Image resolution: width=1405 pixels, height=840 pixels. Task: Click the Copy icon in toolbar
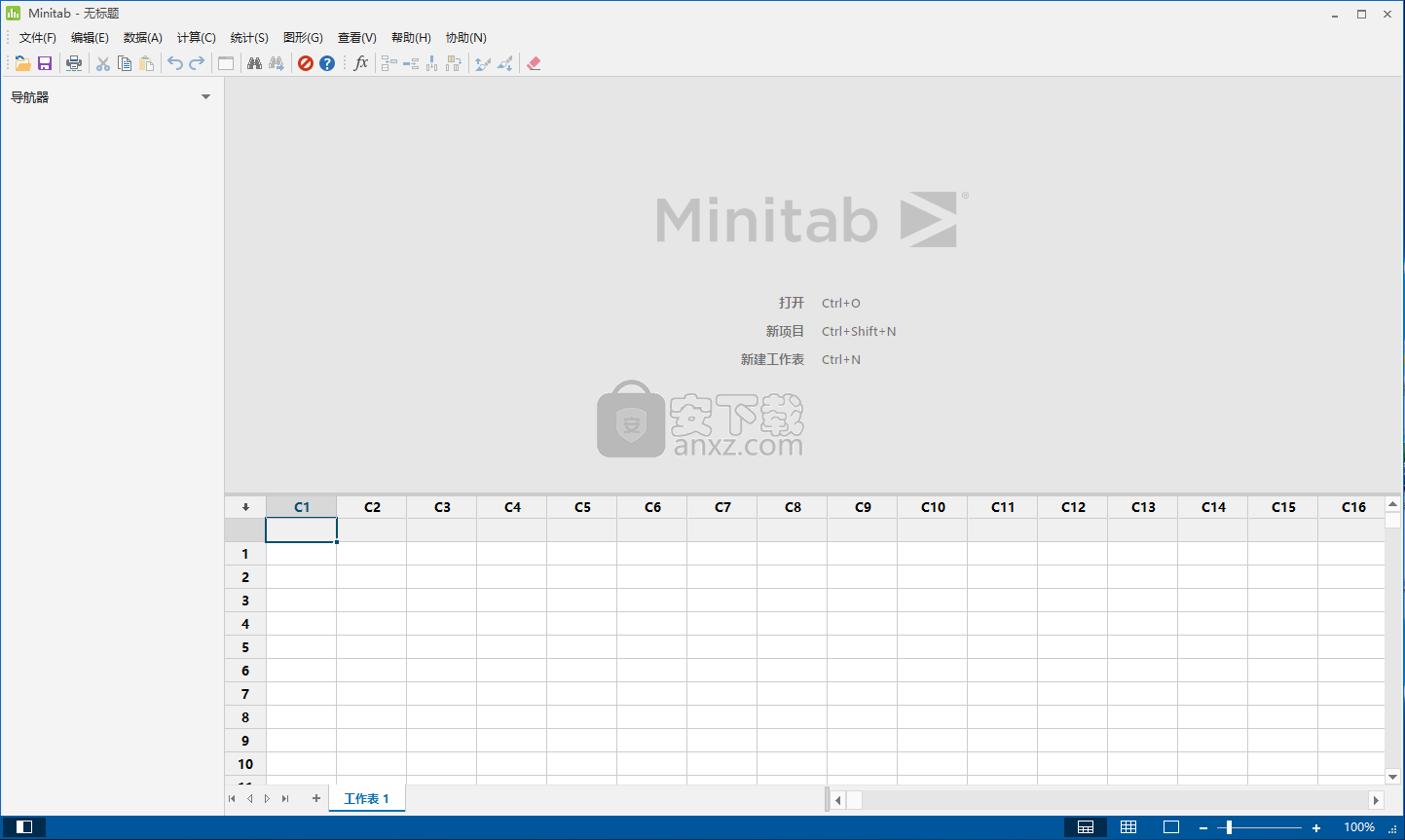pyautogui.click(x=125, y=63)
